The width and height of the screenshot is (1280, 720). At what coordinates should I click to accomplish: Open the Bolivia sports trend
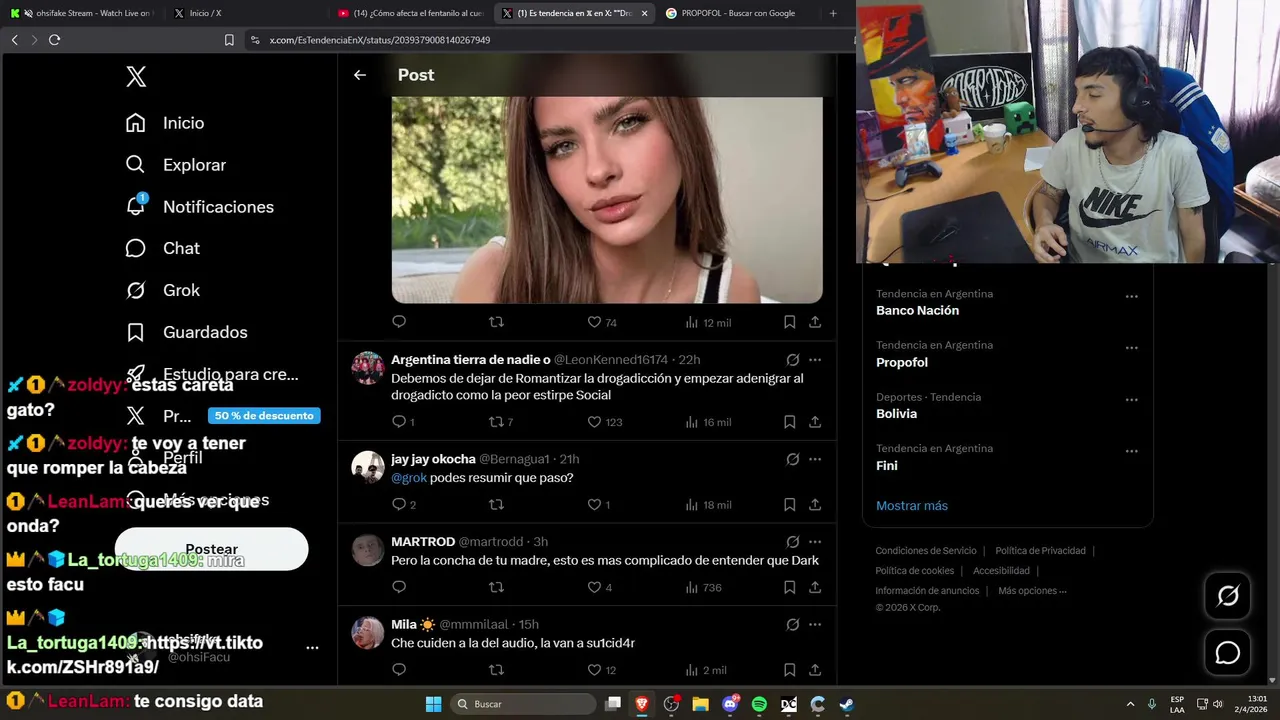click(896, 414)
